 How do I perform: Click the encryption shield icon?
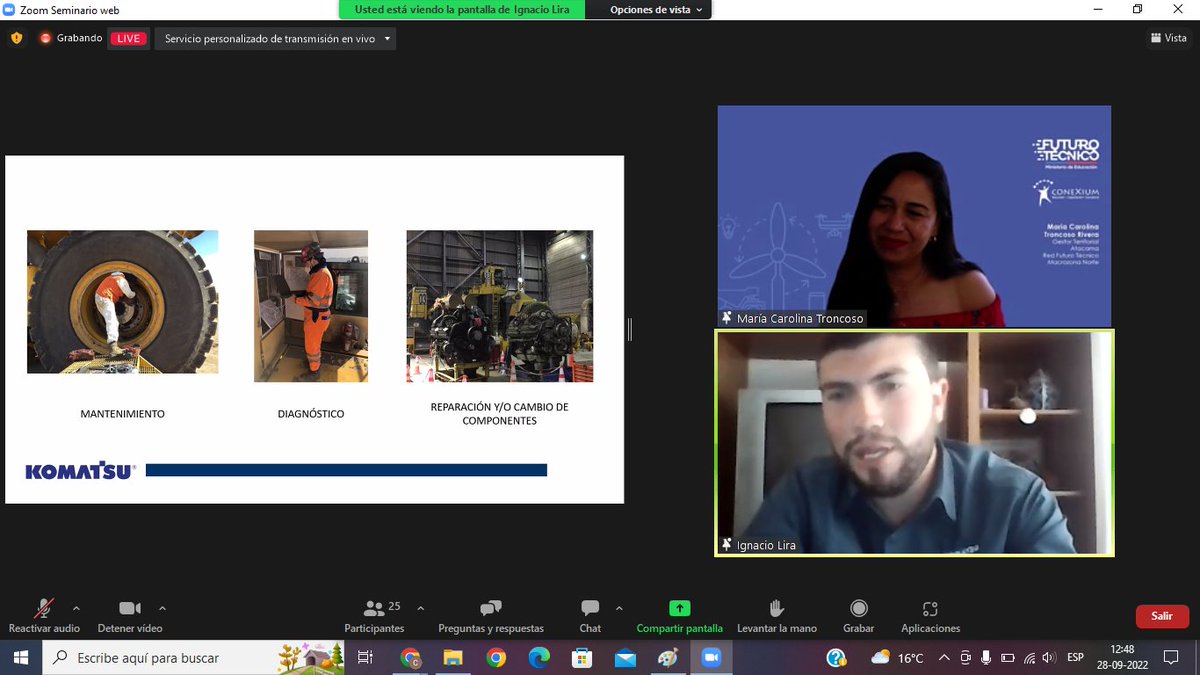tap(16, 38)
